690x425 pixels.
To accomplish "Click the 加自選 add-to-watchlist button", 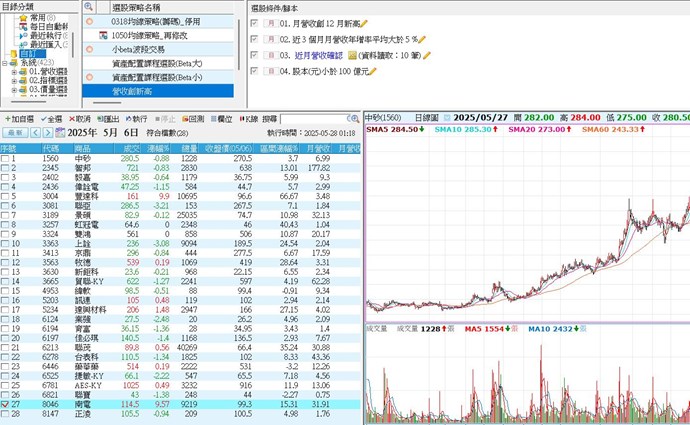I will pyautogui.click(x=18, y=118).
